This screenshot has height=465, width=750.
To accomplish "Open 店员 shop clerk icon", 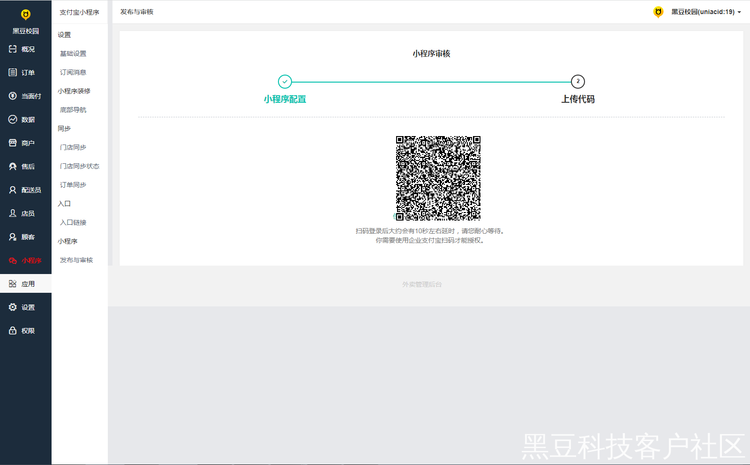I will point(13,213).
